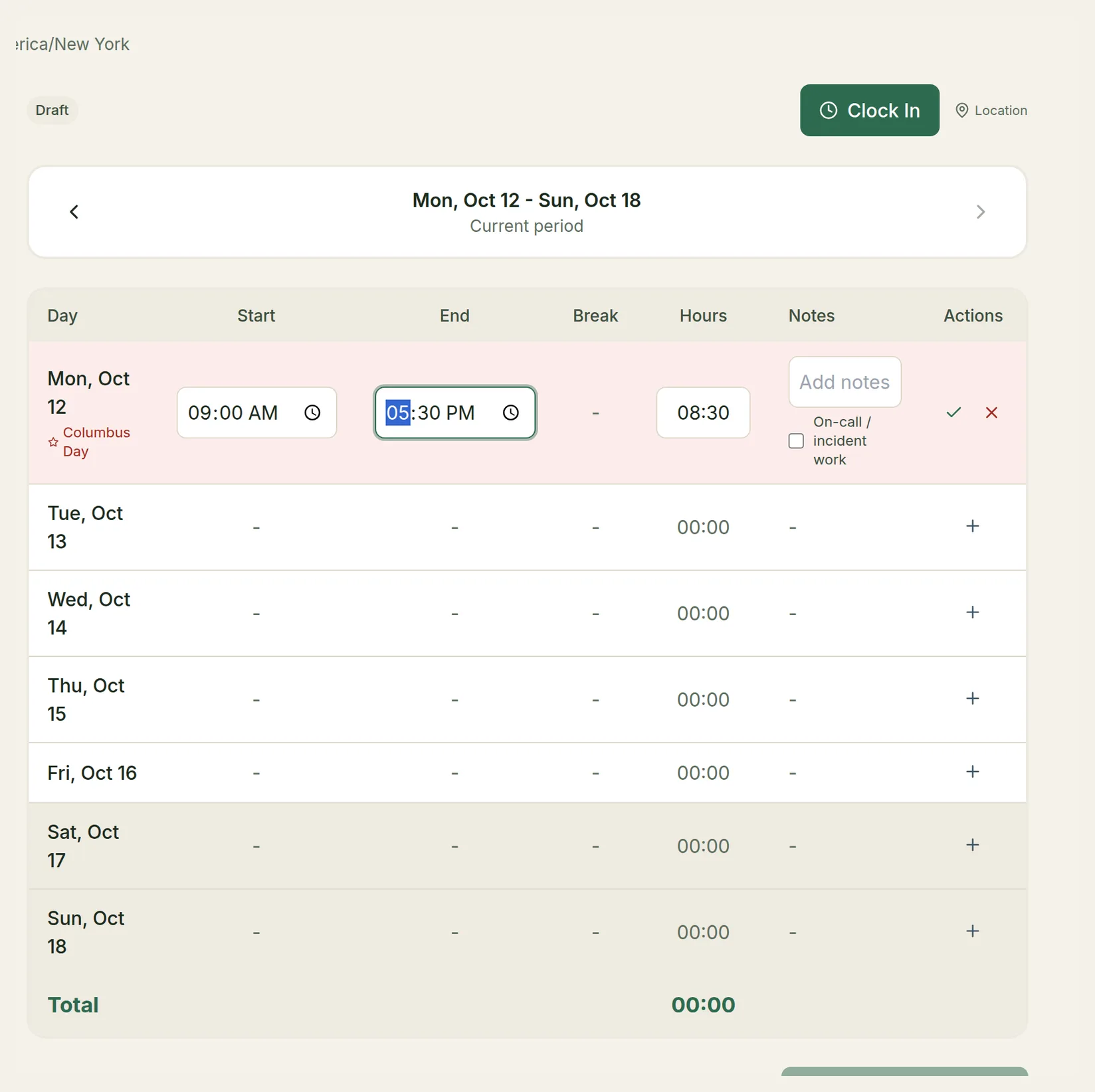The image size is (1095, 1092).
Task: Go to the previous period with left chevron
Action: (74, 212)
